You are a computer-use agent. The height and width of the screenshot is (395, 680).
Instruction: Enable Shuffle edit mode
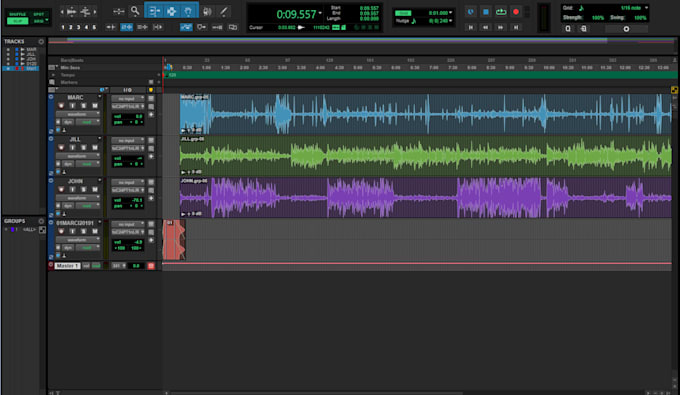(x=17, y=14)
